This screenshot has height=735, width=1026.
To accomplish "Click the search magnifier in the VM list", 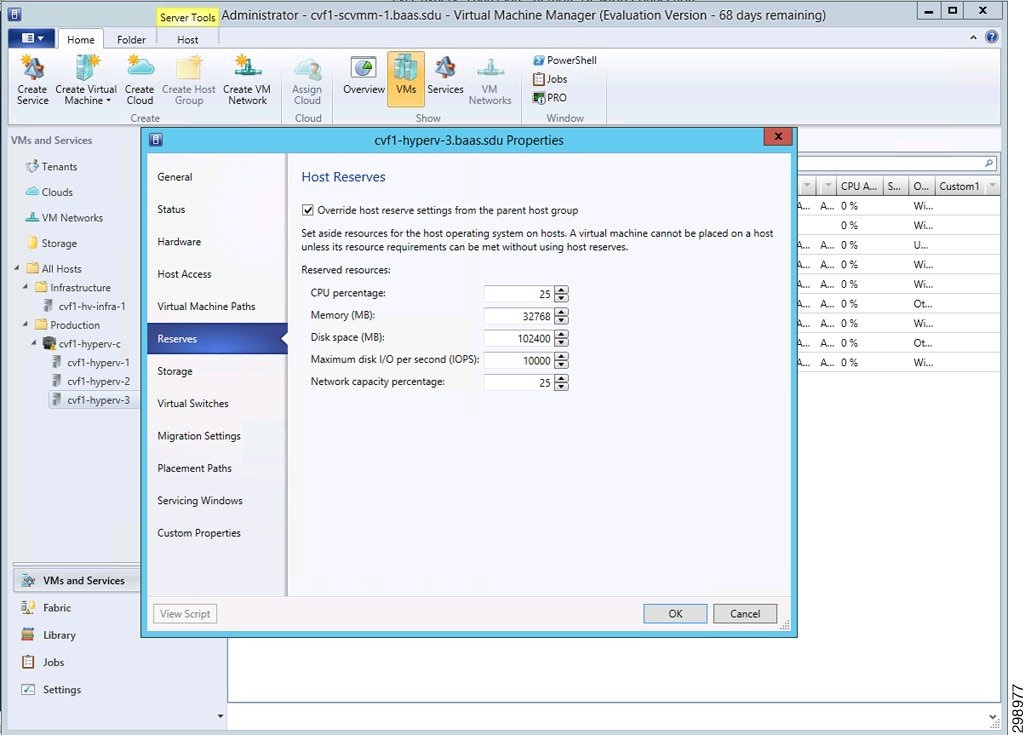I will click(x=989, y=163).
